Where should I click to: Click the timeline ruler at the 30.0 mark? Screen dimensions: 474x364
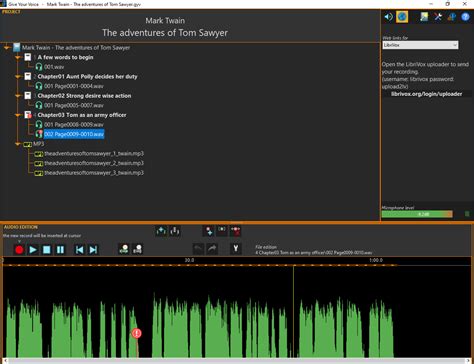click(189, 260)
